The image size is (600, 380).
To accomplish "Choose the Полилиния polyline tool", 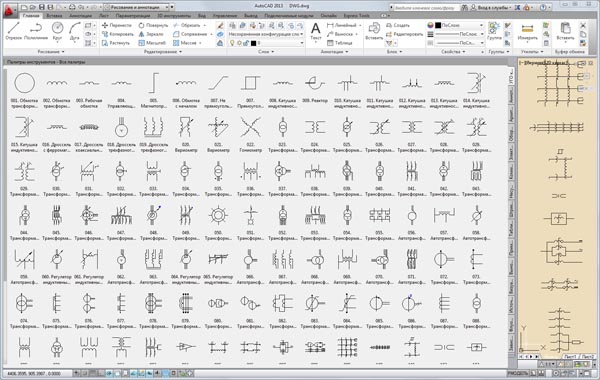I will tap(36, 31).
